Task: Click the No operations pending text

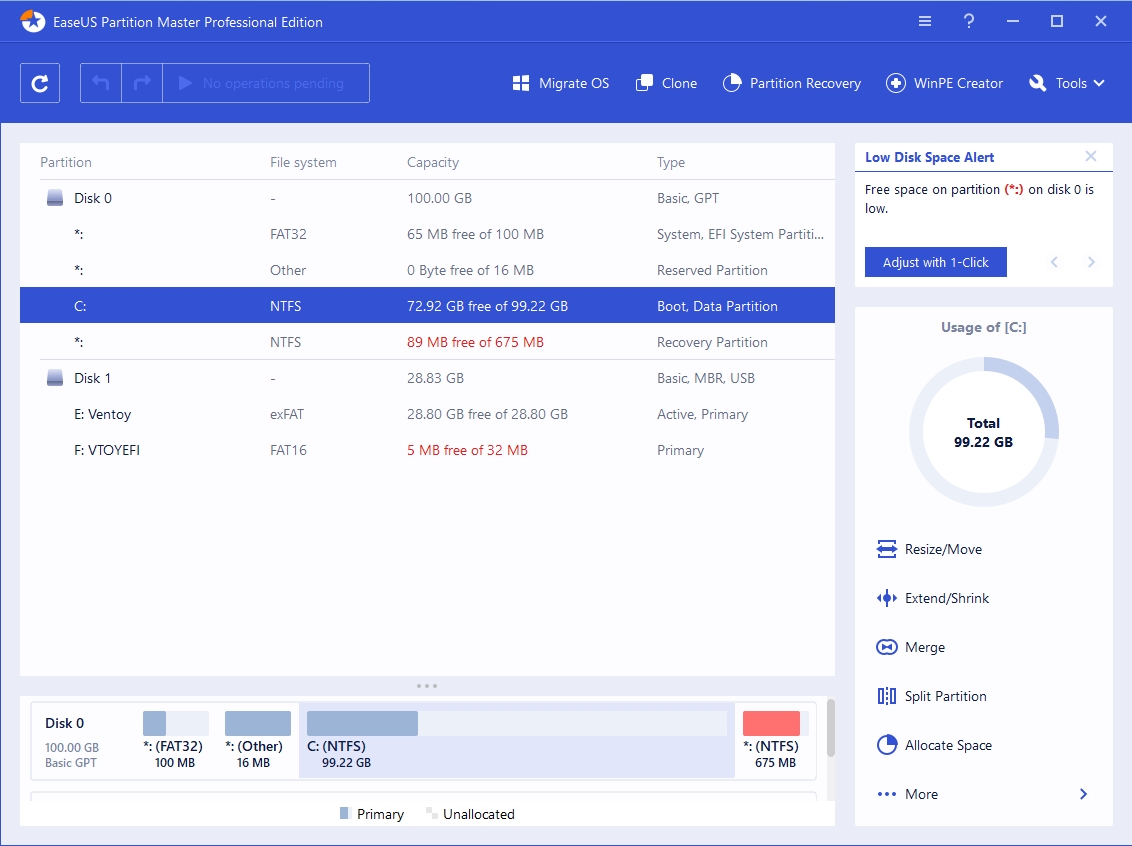Action: coord(273,83)
